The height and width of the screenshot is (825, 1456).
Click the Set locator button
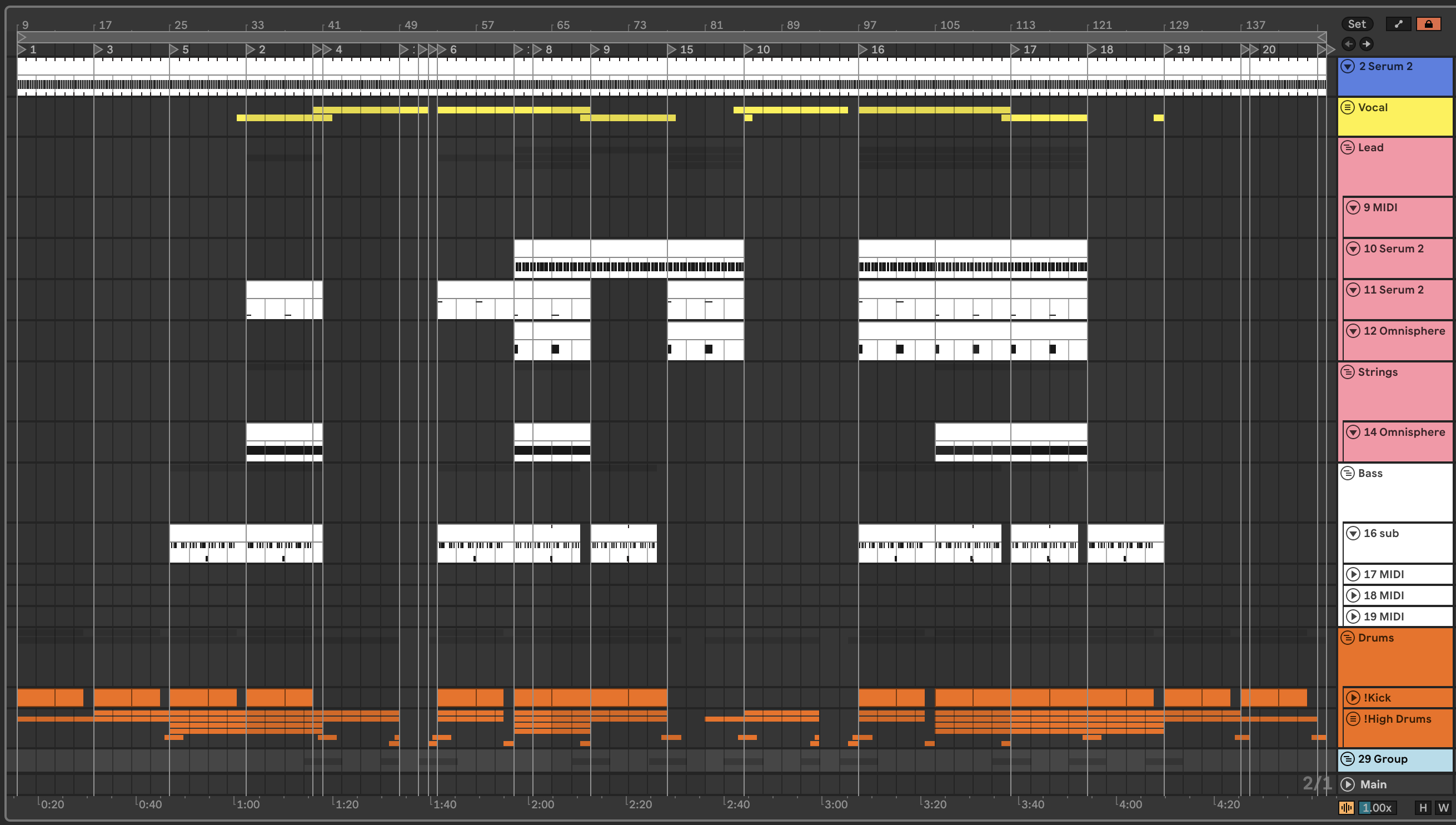1357,24
